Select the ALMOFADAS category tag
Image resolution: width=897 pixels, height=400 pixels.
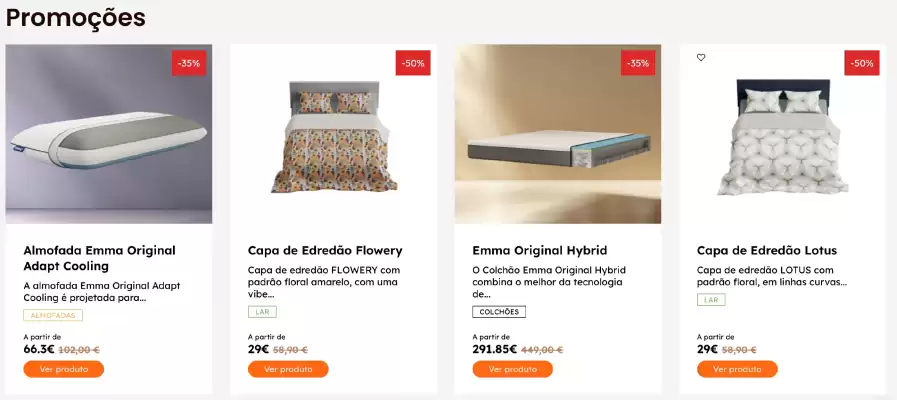(x=53, y=315)
